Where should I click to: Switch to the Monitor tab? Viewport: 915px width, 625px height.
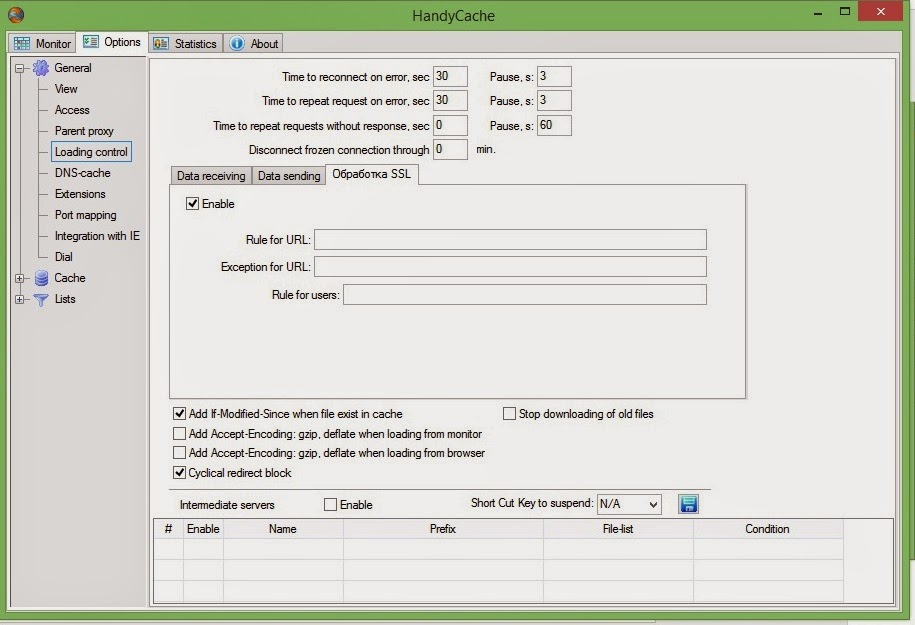tap(41, 44)
